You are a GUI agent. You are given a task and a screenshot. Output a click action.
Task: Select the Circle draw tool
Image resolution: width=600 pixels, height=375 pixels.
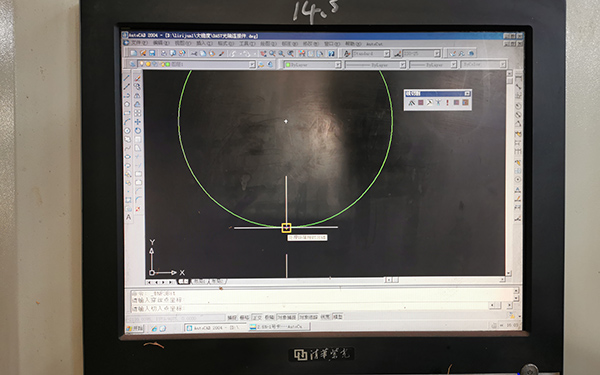127,130
